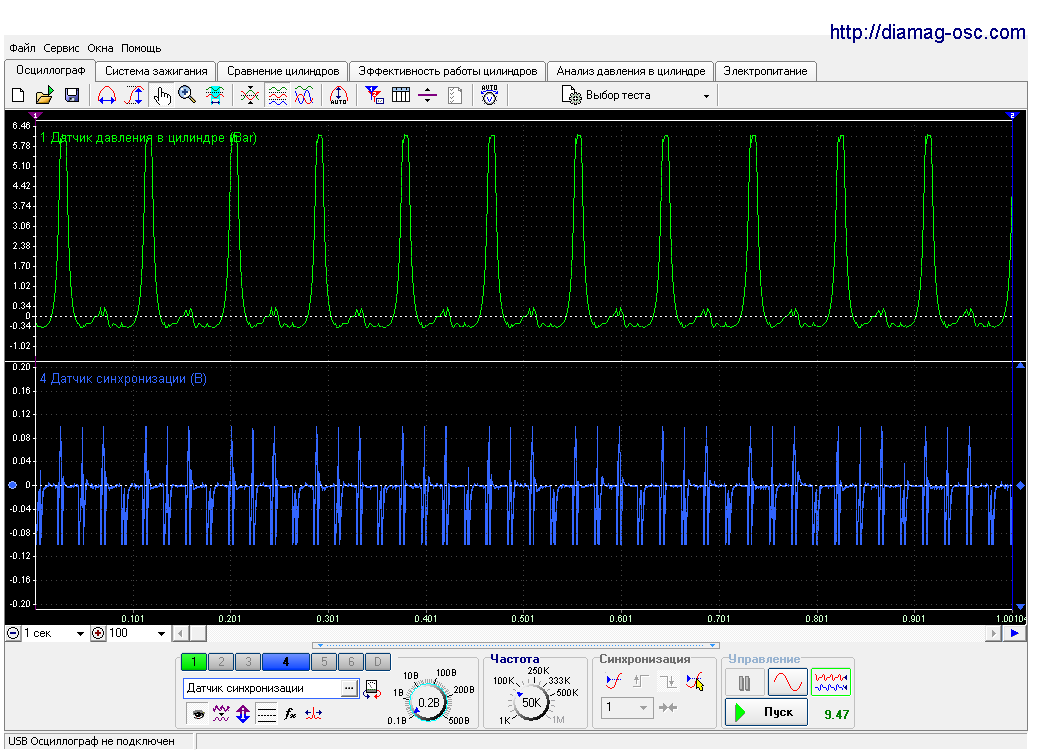Click the horizontal stretch waveform icon
1040x754 pixels.
[107, 95]
